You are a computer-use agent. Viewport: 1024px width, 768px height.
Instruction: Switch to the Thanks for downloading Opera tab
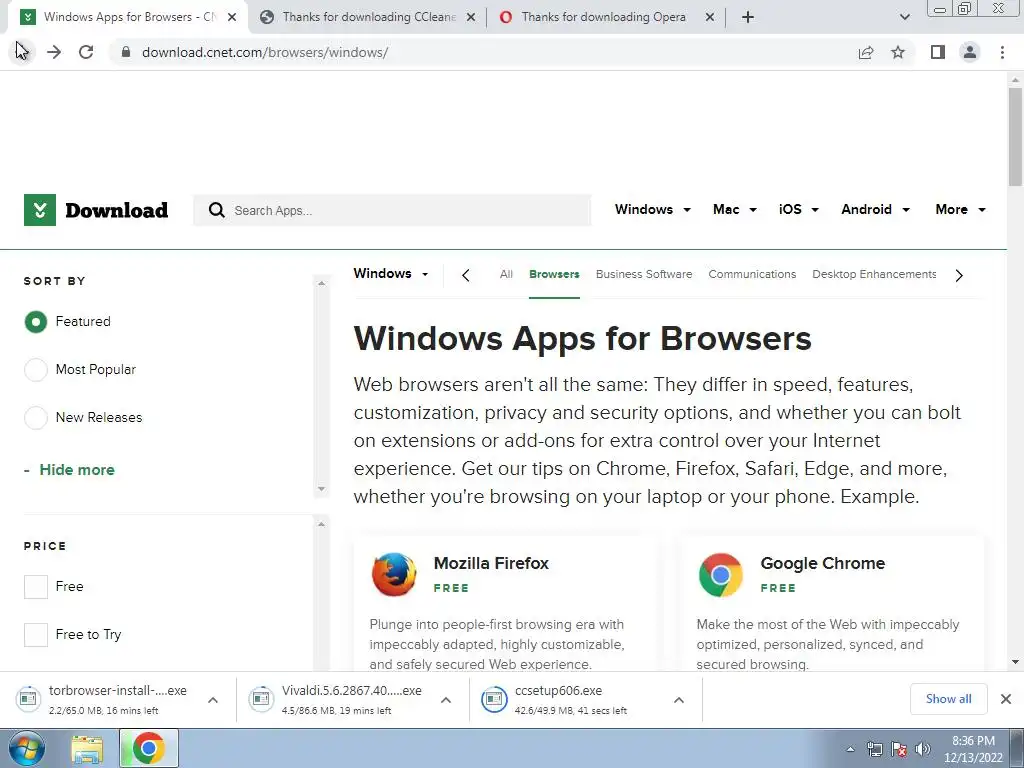pyautogui.click(x=606, y=17)
